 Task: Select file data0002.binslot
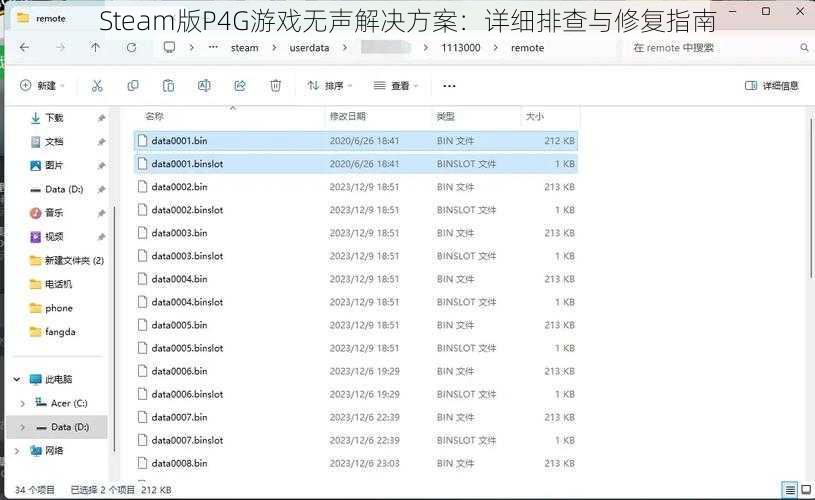[356, 210]
